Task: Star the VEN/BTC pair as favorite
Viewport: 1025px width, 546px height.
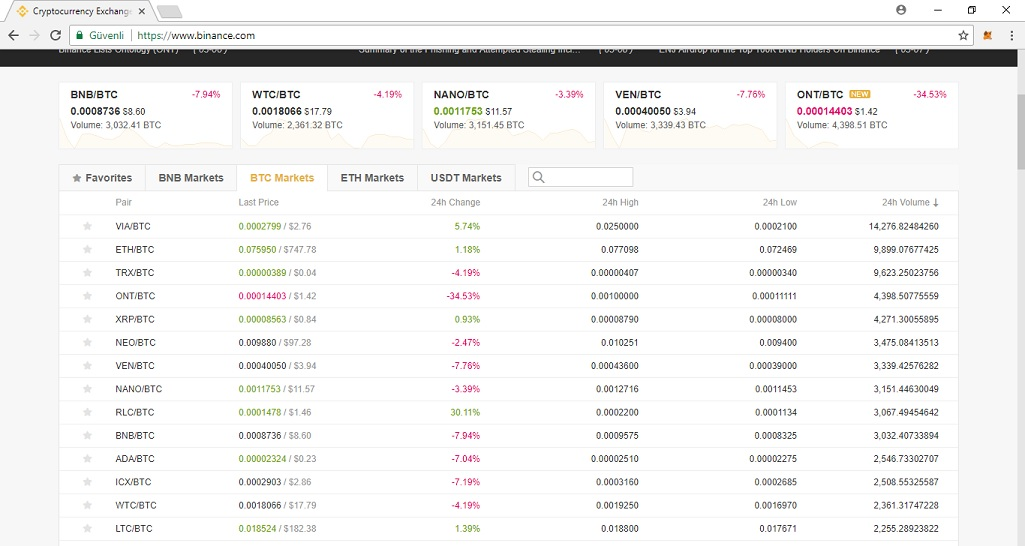Action: point(87,366)
